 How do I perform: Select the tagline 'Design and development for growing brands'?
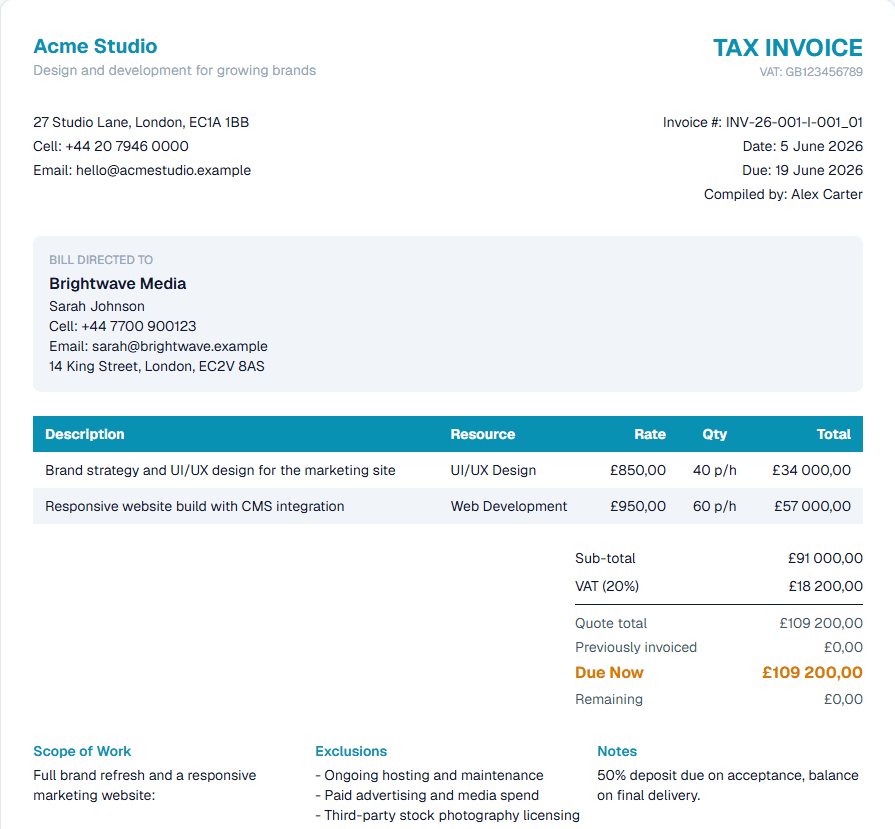click(x=175, y=70)
